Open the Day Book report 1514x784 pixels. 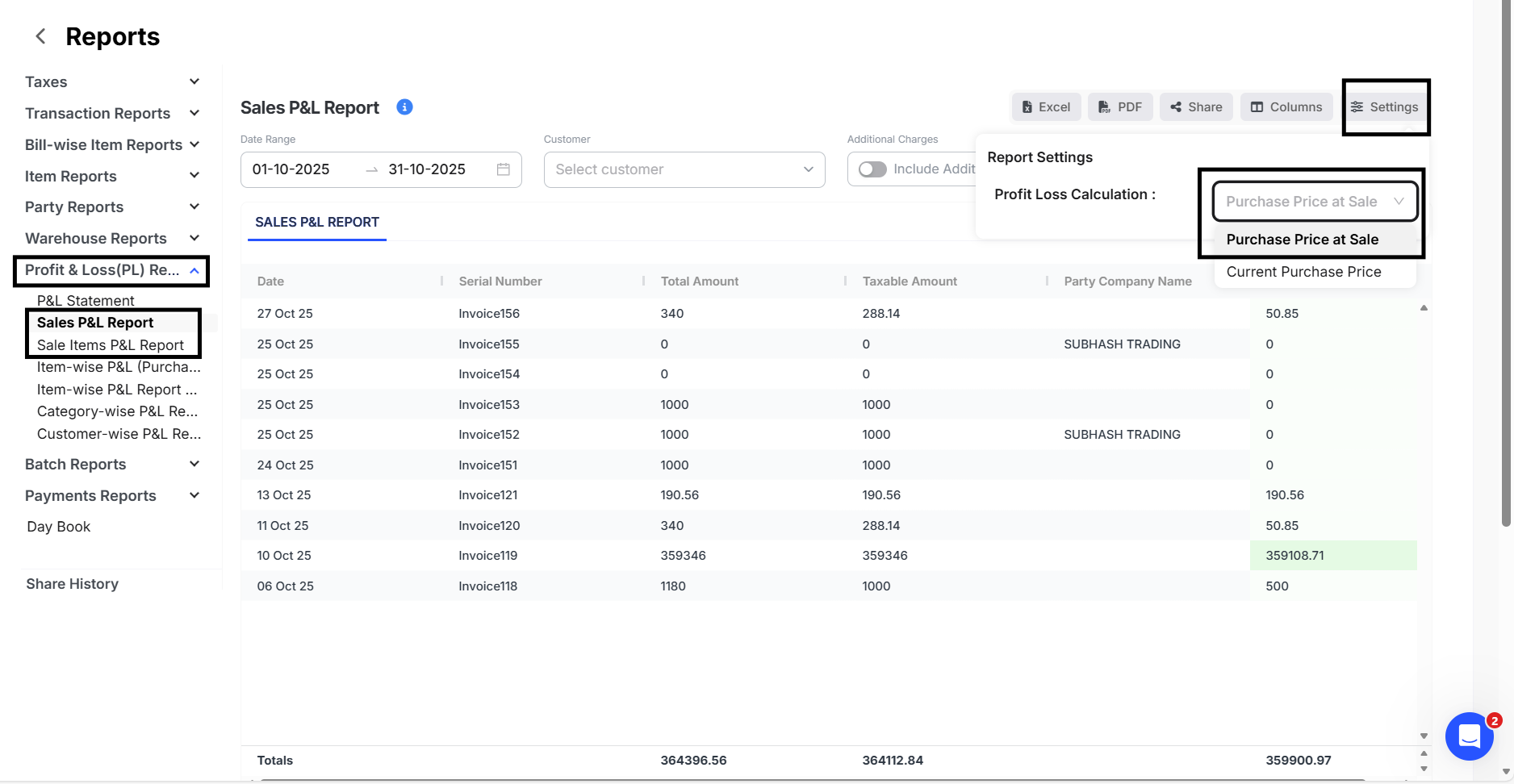pos(58,527)
